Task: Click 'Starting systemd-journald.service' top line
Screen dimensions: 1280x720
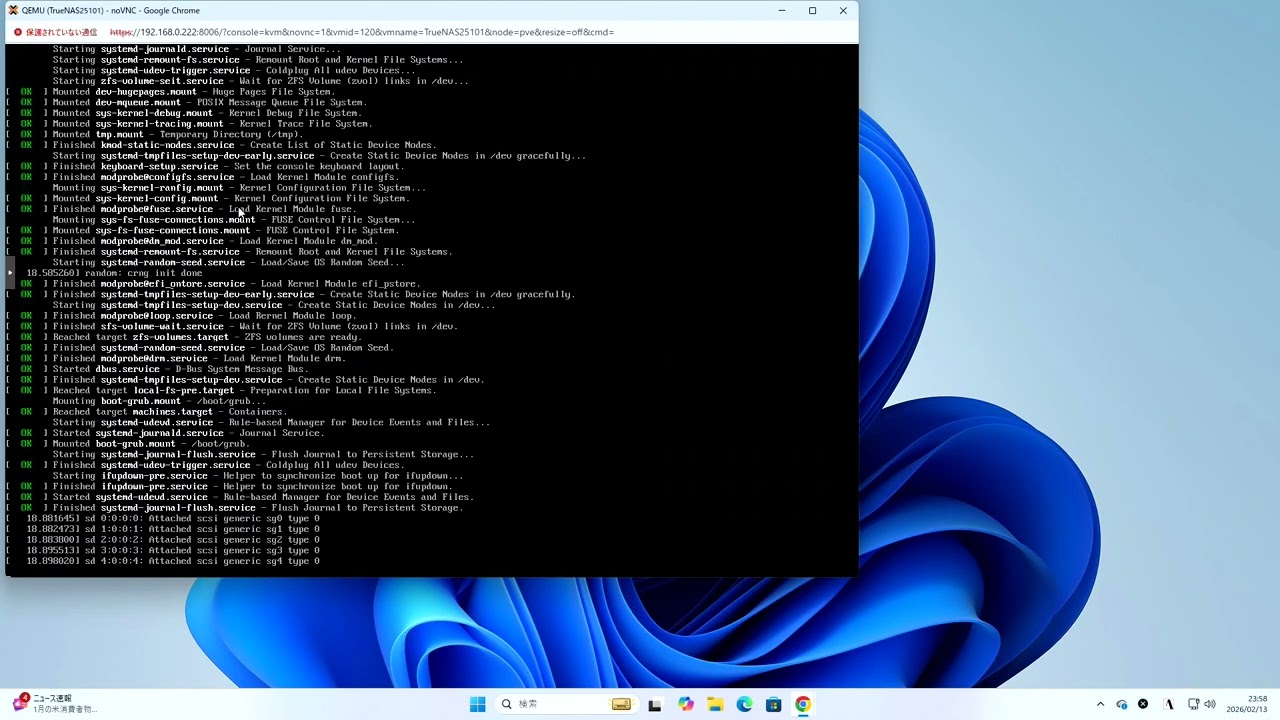Action: pyautogui.click(x=196, y=49)
